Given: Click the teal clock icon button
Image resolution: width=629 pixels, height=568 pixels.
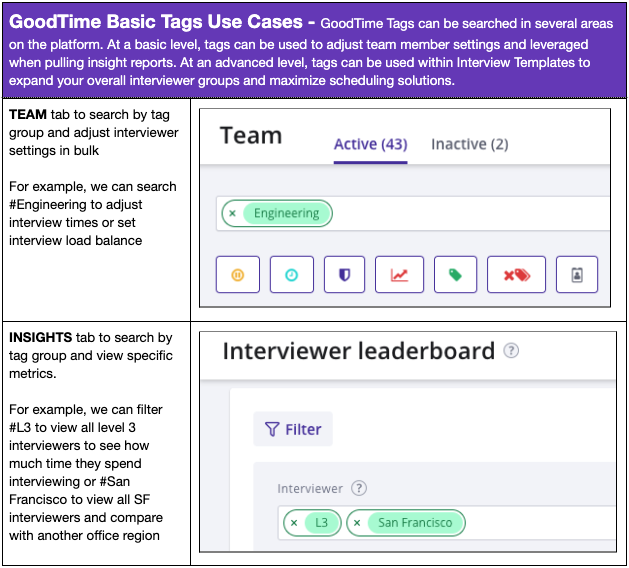Looking at the screenshot, I should [291, 275].
